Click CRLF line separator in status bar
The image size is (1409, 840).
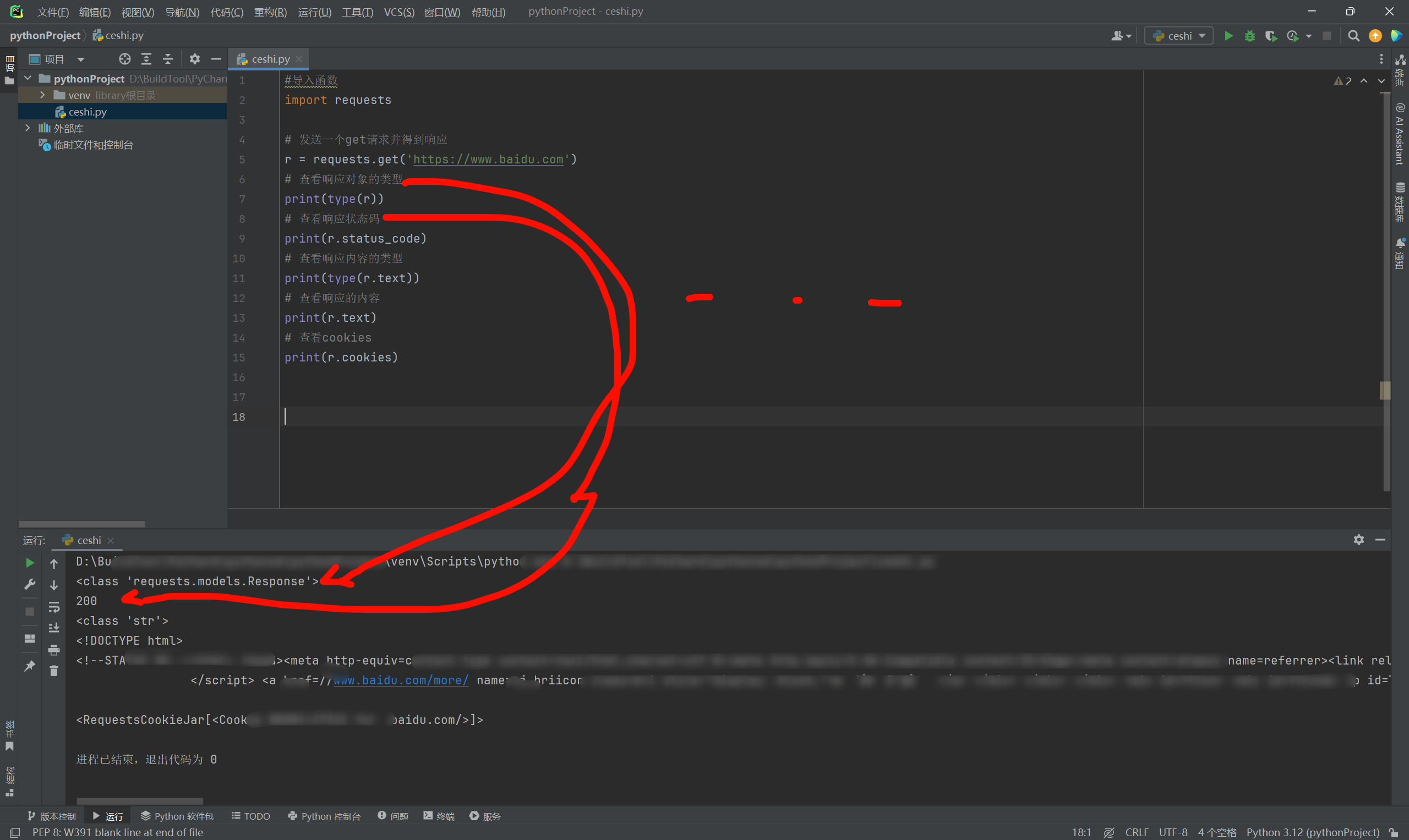pyautogui.click(x=1137, y=832)
